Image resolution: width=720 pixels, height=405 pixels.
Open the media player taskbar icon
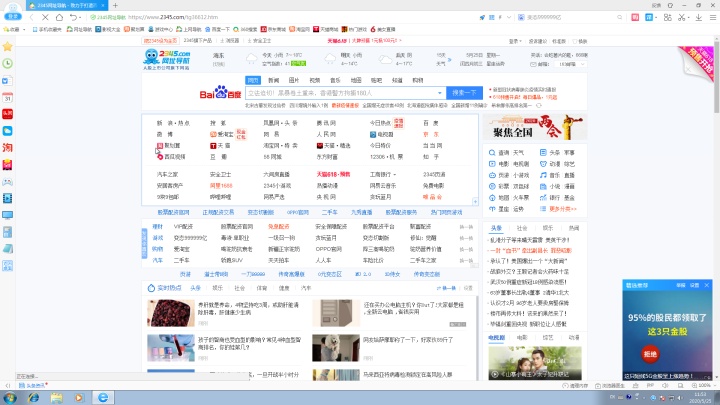point(79,398)
